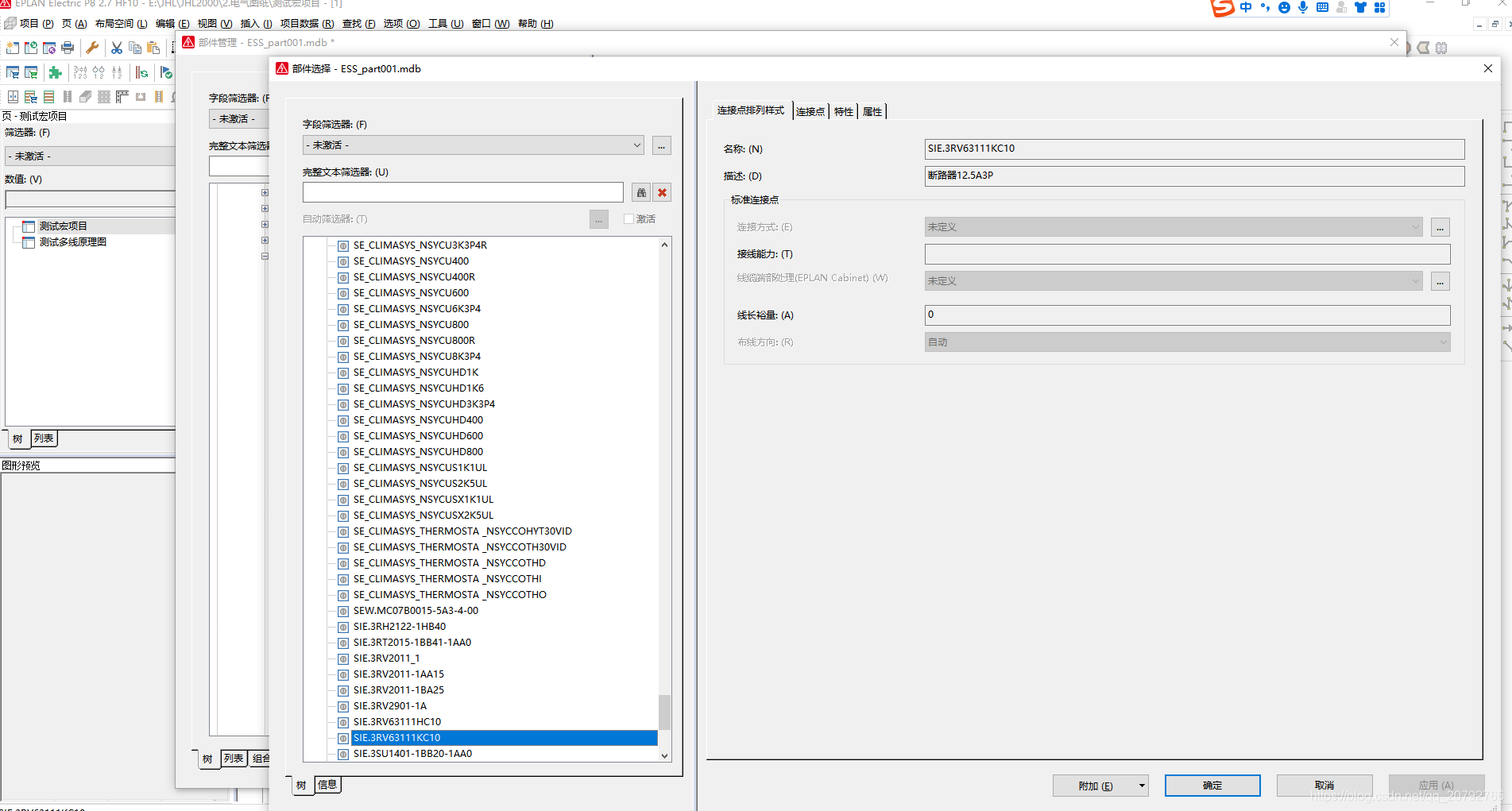Image resolution: width=1512 pixels, height=811 pixels.
Task: Open the 布局空间 (L) menu
Action: 121,24
